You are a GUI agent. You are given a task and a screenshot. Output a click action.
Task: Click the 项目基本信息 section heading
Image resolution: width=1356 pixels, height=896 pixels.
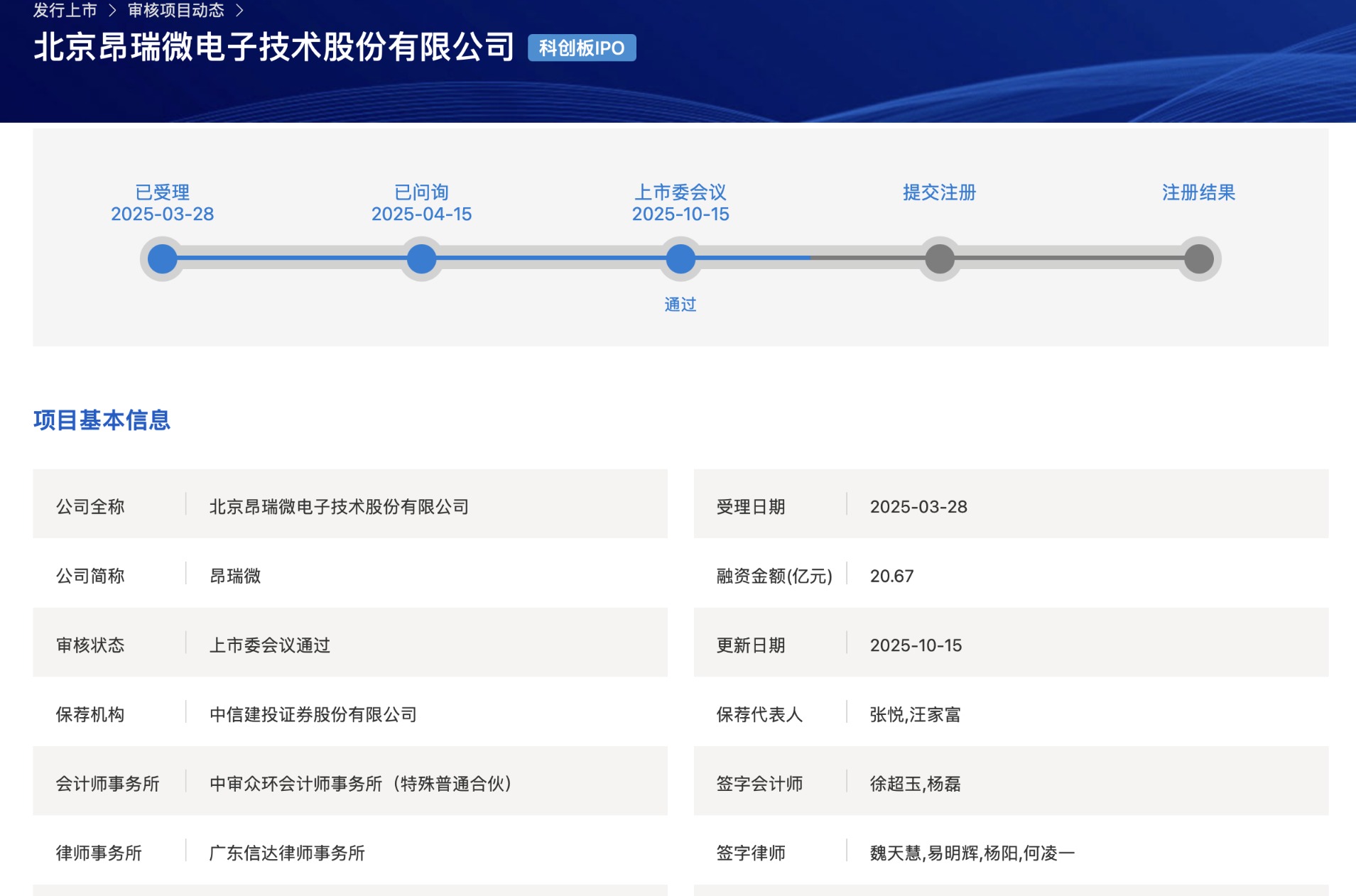tap(102, 420)
